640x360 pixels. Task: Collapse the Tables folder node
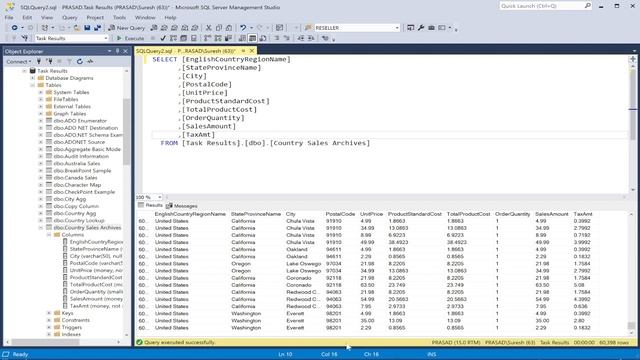33,85
